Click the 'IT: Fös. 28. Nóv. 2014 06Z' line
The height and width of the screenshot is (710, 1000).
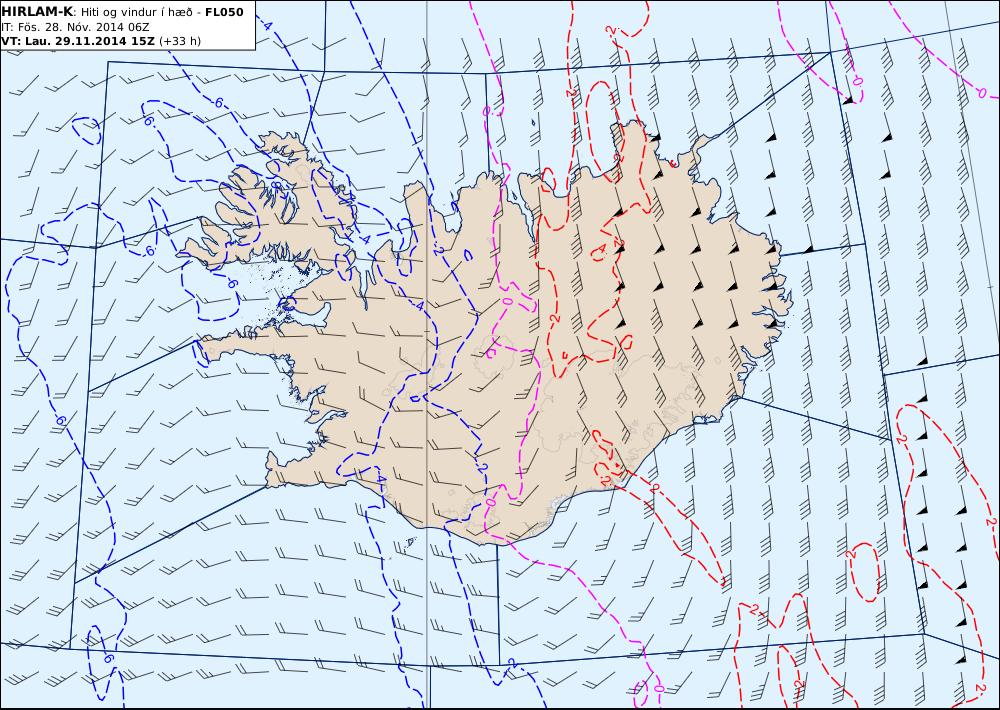75,27
